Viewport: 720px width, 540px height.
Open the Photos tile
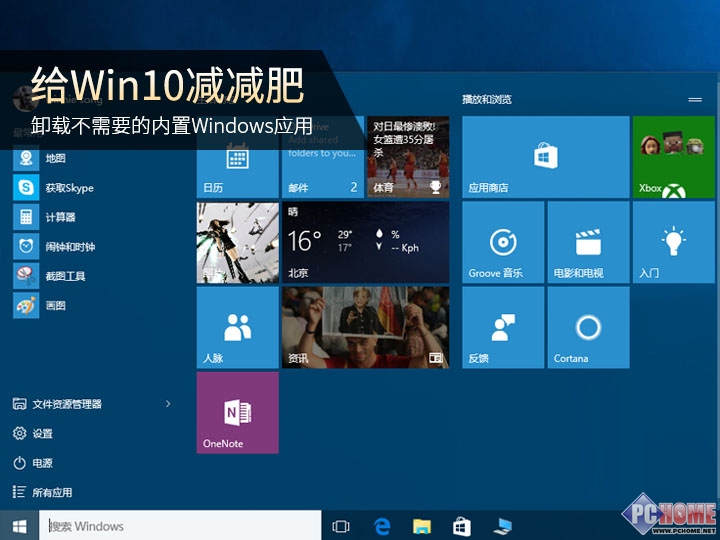coord(237,242)
